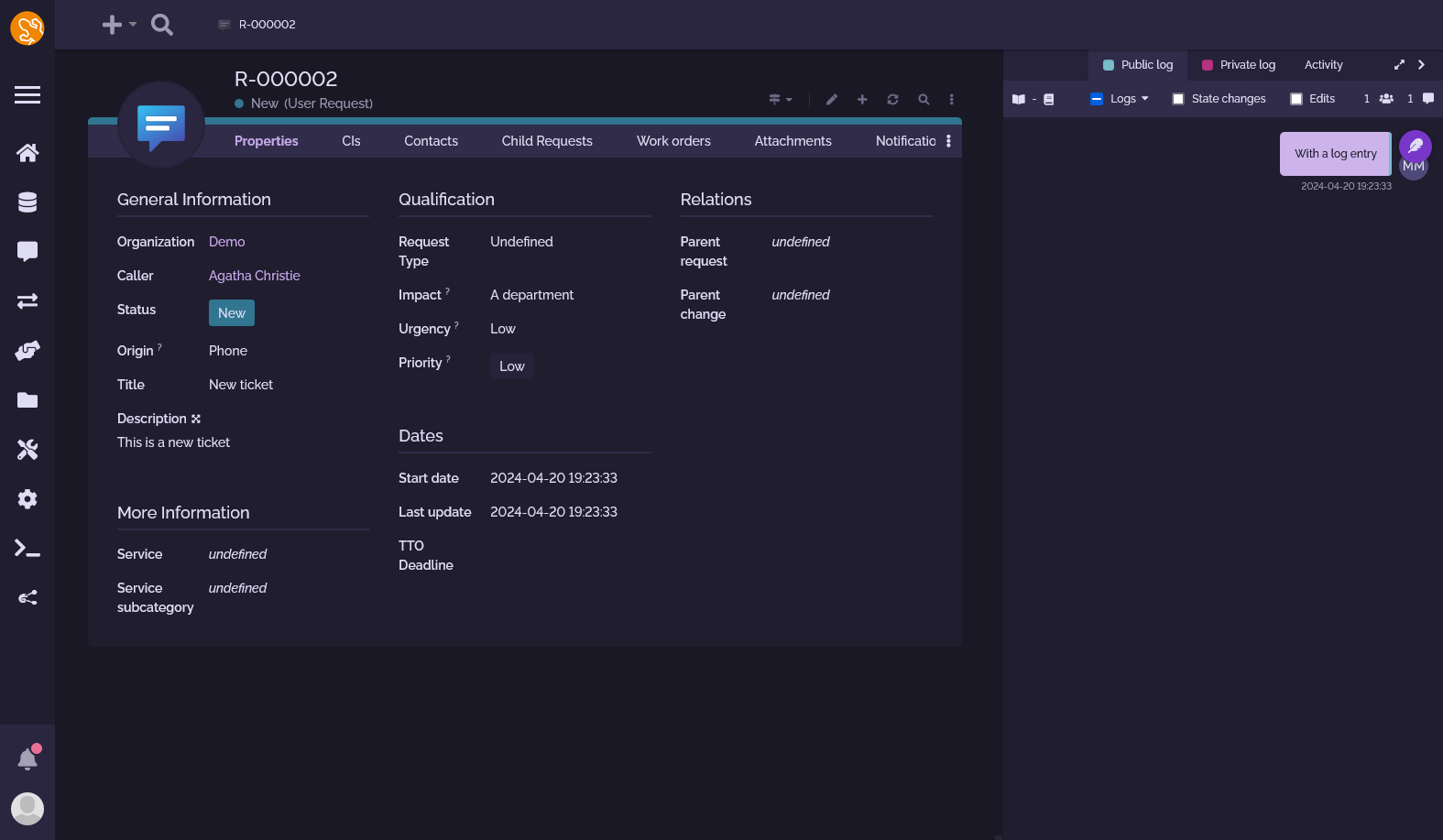Expand extra tabs via dots beside Notifications
Viewport: 1443px width, 840px height.
pyautogui.click(x=948, y=141)
